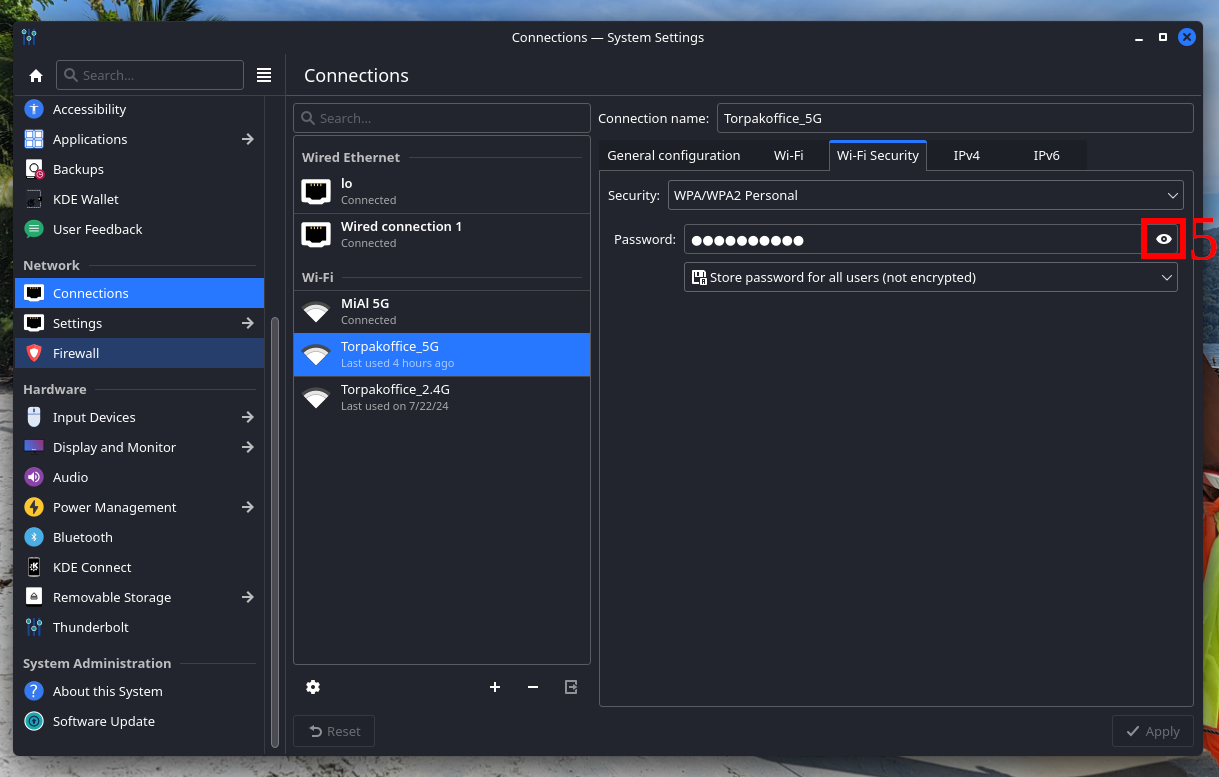Screen dimensions: 1219x777
Task: Switch to the General configuration tab
Action: (x=673, y=155)
